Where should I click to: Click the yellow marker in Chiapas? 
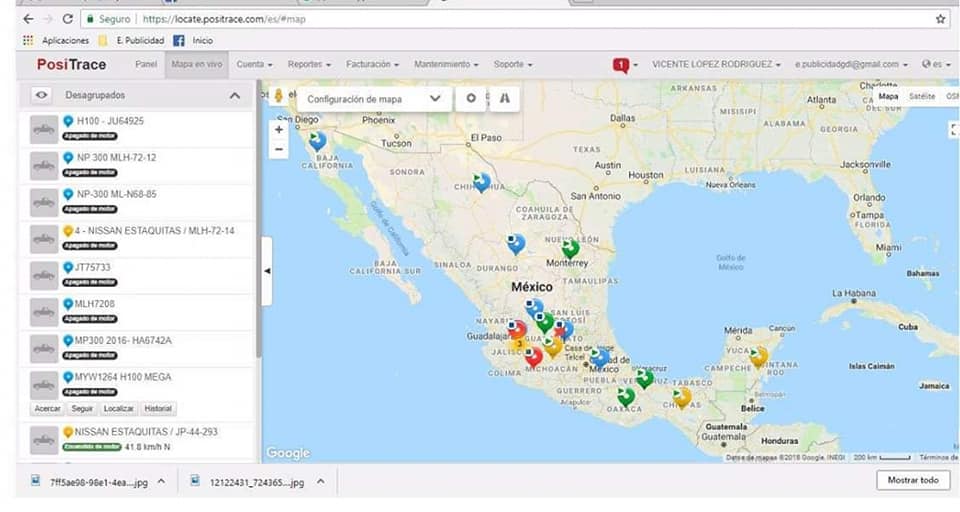coord(681,397)
